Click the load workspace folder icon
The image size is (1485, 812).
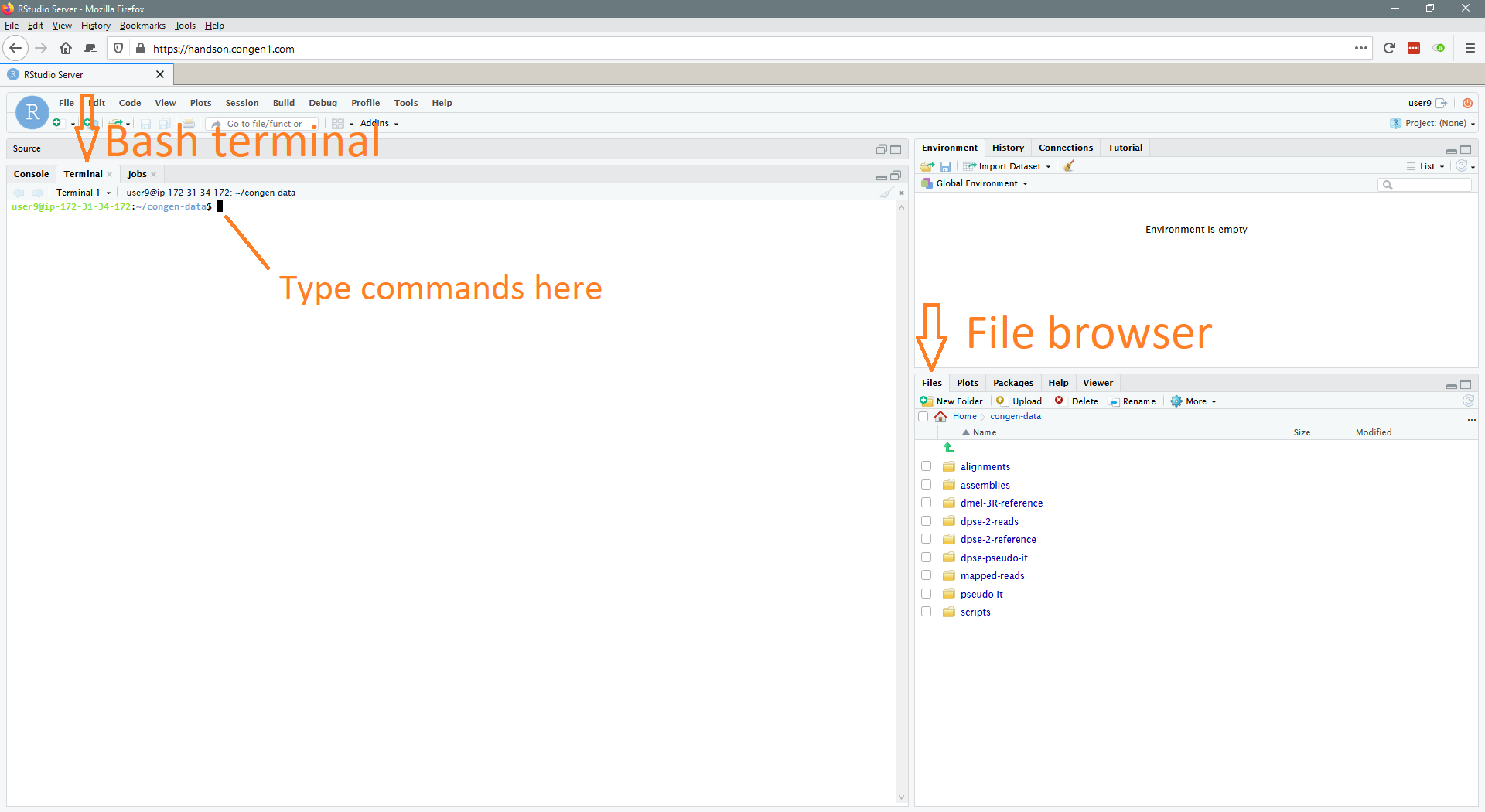tap(927, 166)
